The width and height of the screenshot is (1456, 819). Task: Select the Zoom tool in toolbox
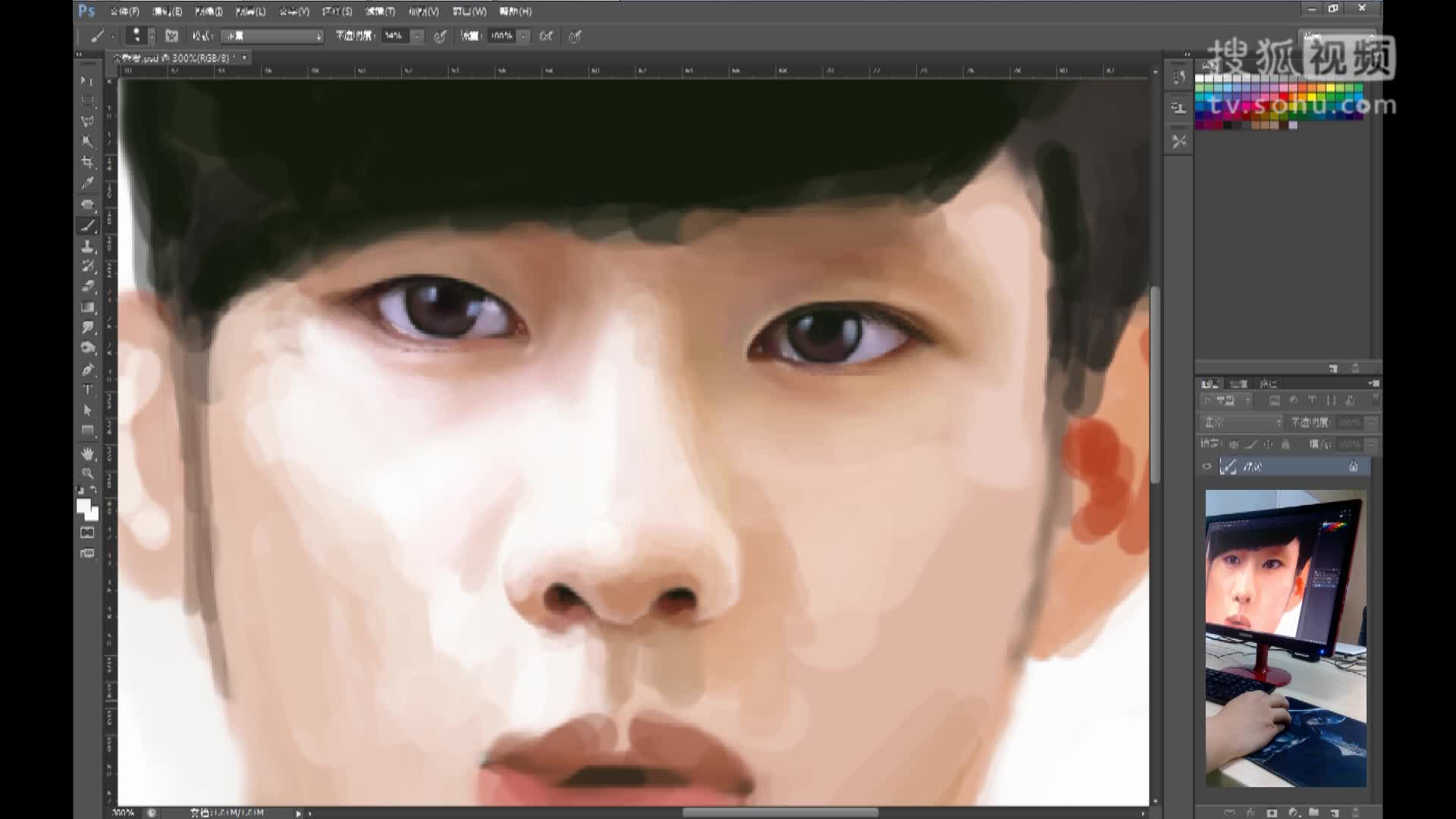pyautogui.click(x=88, y=474)
